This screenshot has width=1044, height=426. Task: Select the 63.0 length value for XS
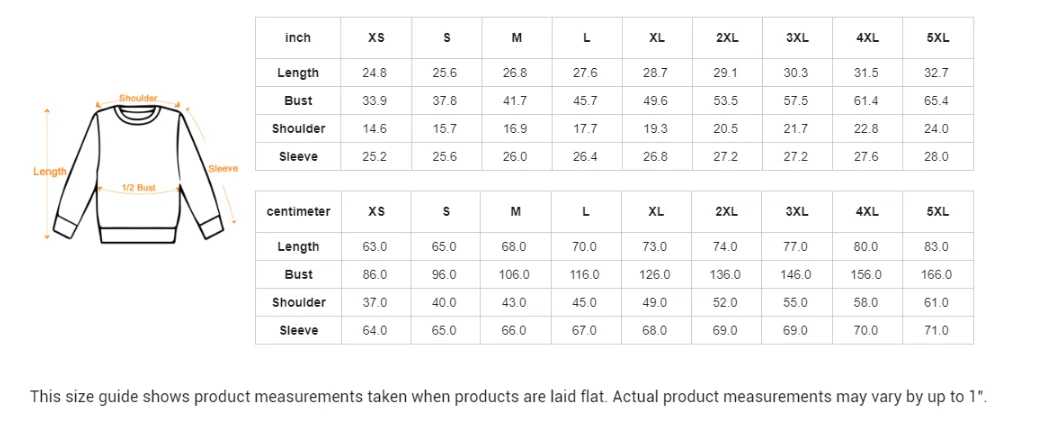[376, 246]
